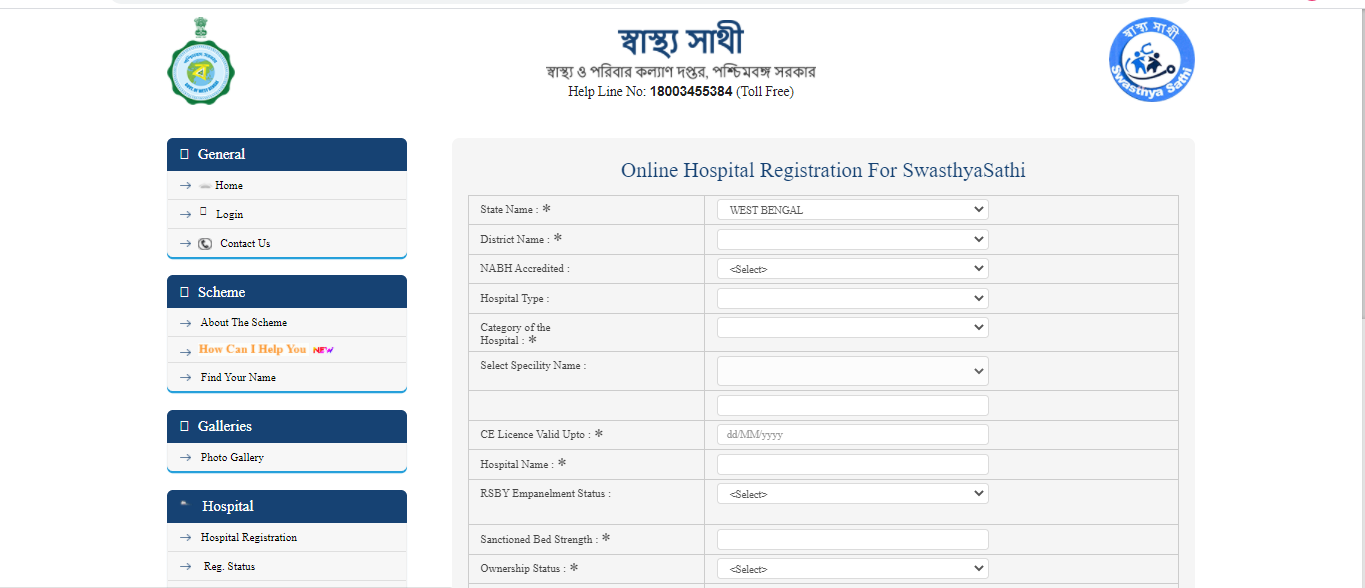1365x588 pixels.
Task: Click the phone icon beside Contact Us
Action: [x=205, y=244]
